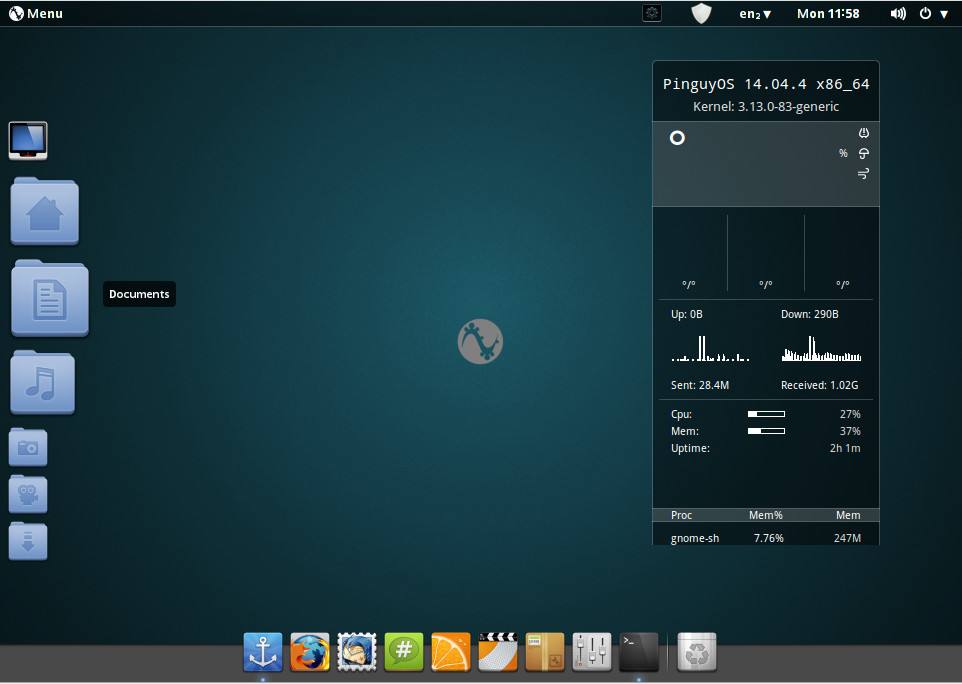Open the Downloads folder

28,541
